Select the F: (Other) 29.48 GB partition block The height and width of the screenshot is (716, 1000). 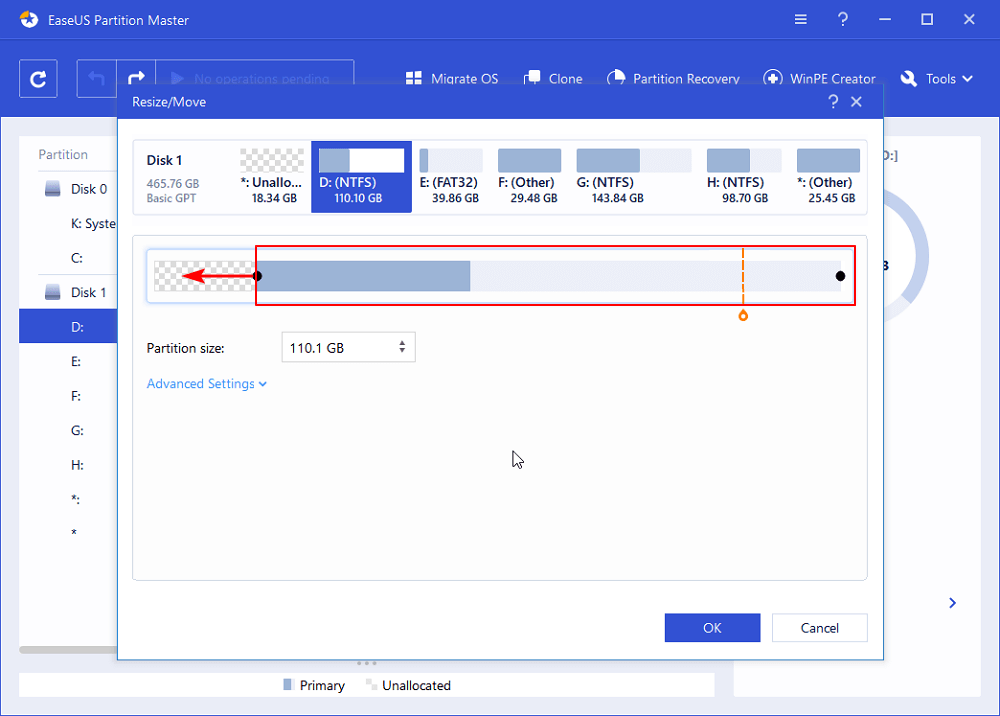[529, 177]
